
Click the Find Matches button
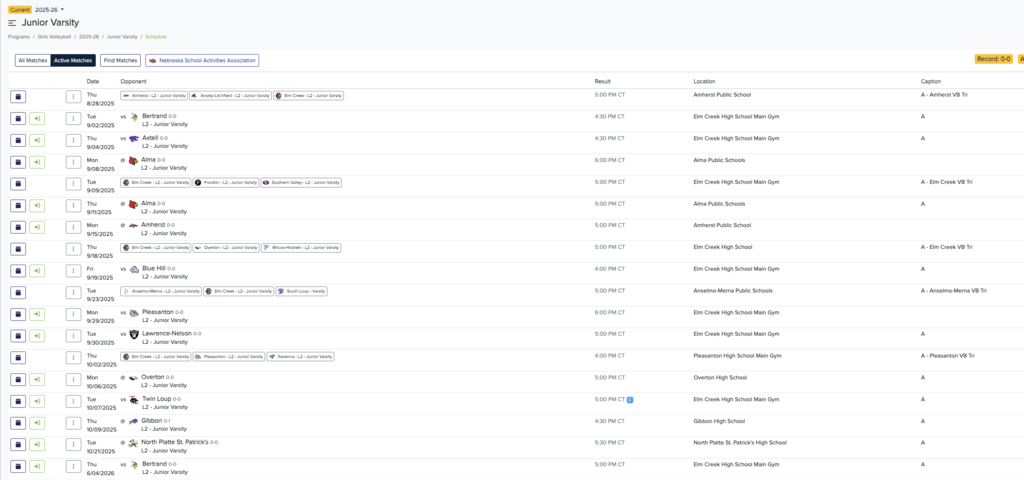pos(121,60)
